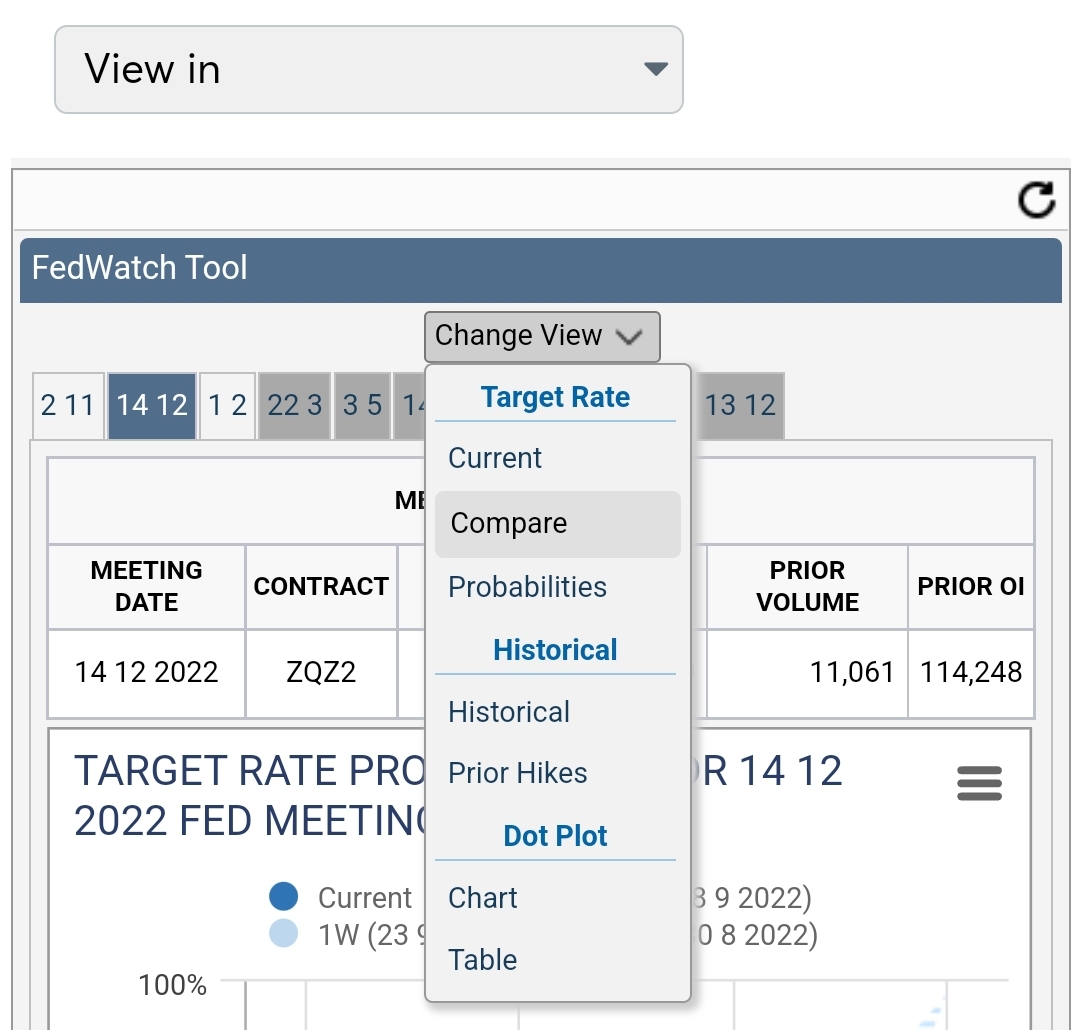Open the 22 3 meeting tab

[295, 406]
